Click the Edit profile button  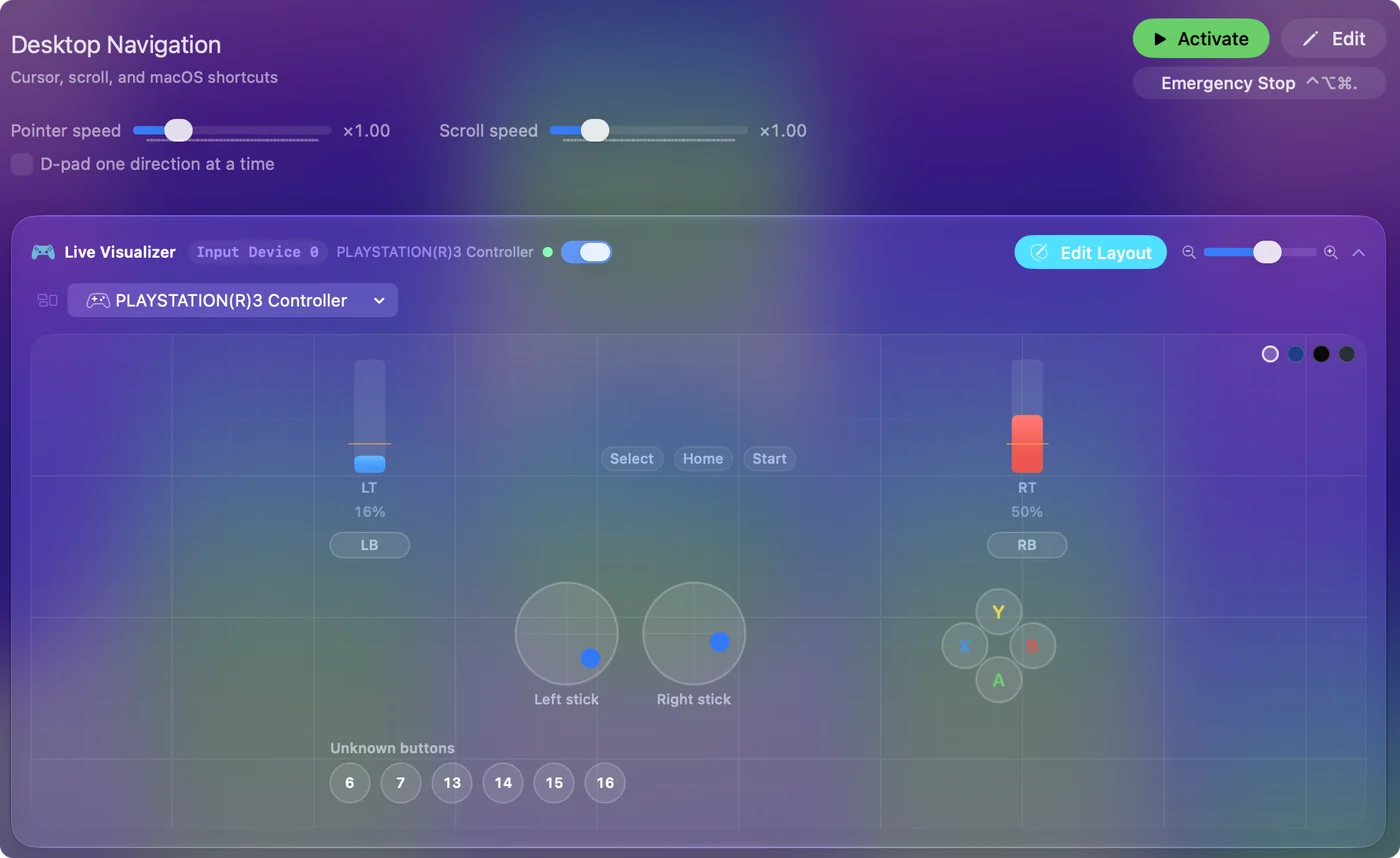coord(1334,39)
